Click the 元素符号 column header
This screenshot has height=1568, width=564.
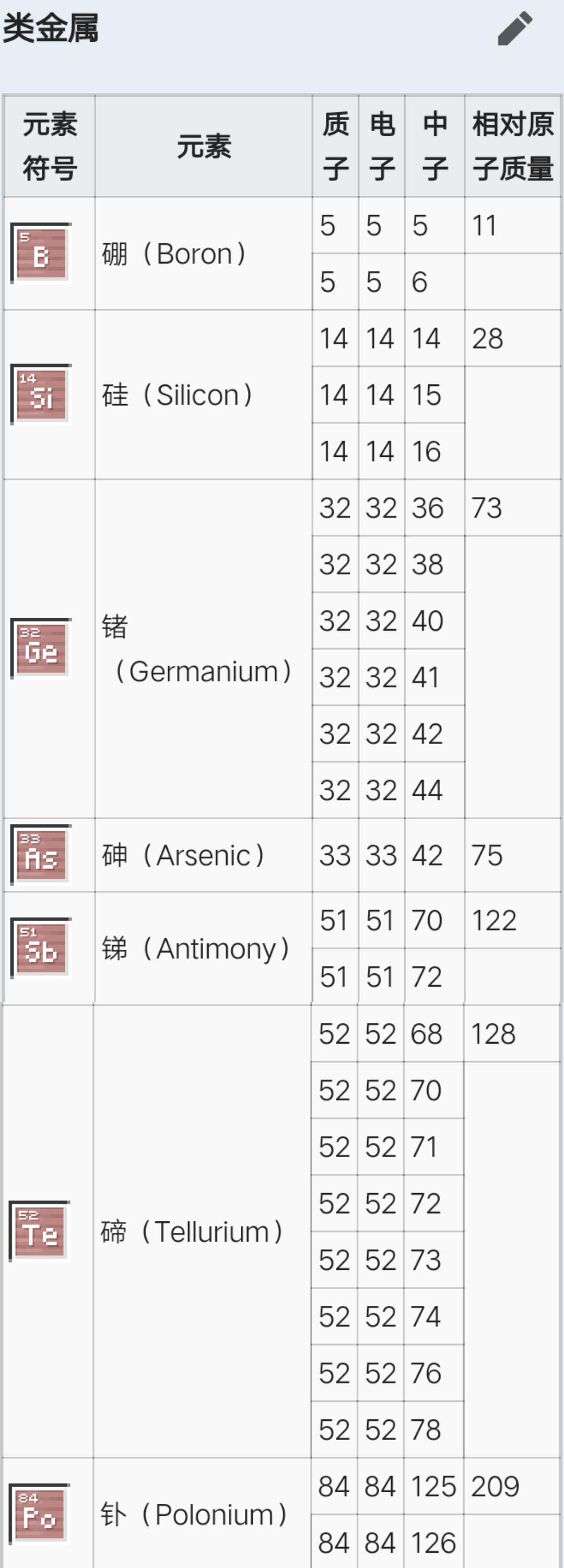coord(49,146)
